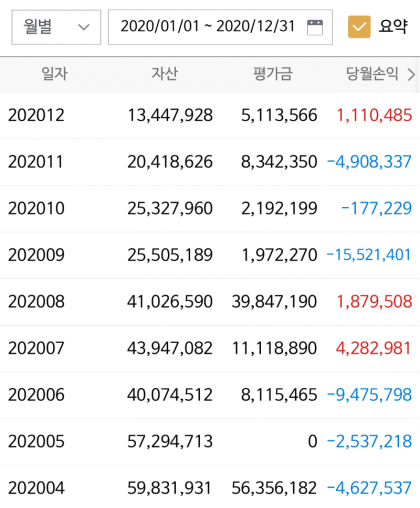The width and height of the screenshot is (420, 508).
Task: Select the 202010 date entry
Action: point(36,208)
